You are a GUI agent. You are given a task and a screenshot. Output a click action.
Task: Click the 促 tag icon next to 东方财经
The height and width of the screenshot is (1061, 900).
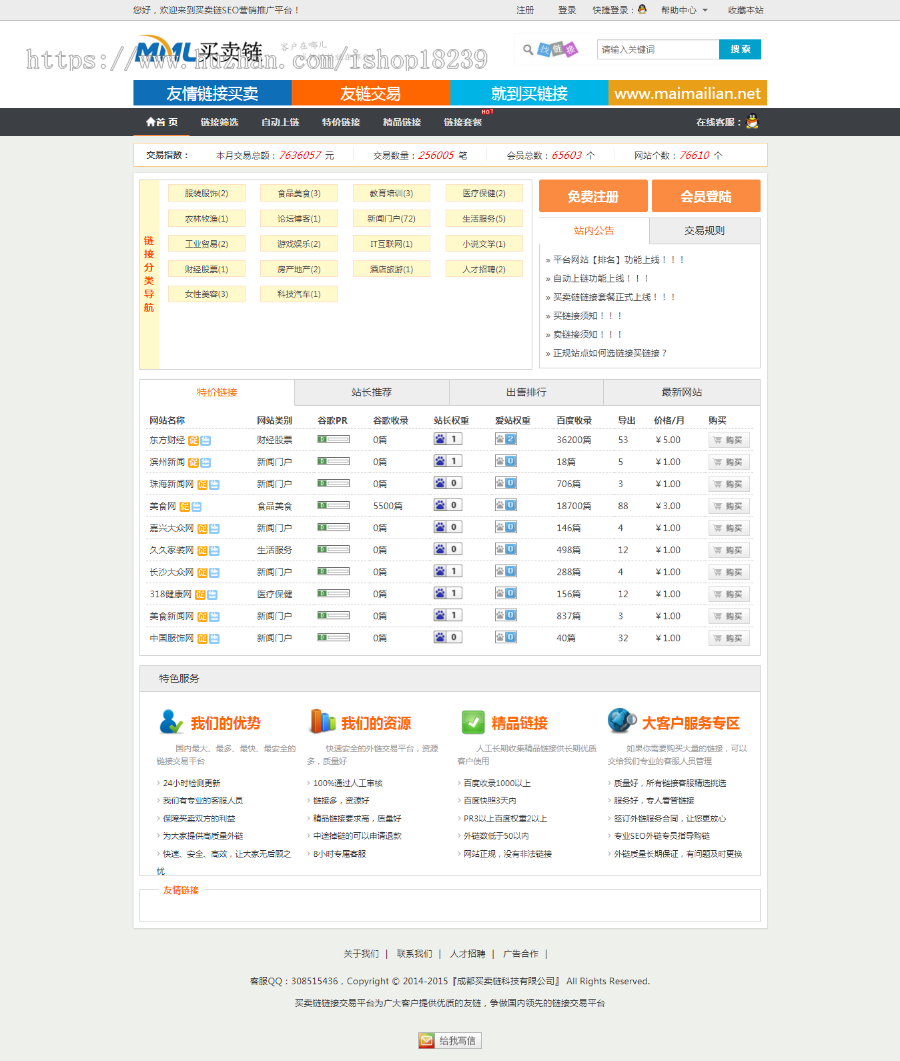193,441
